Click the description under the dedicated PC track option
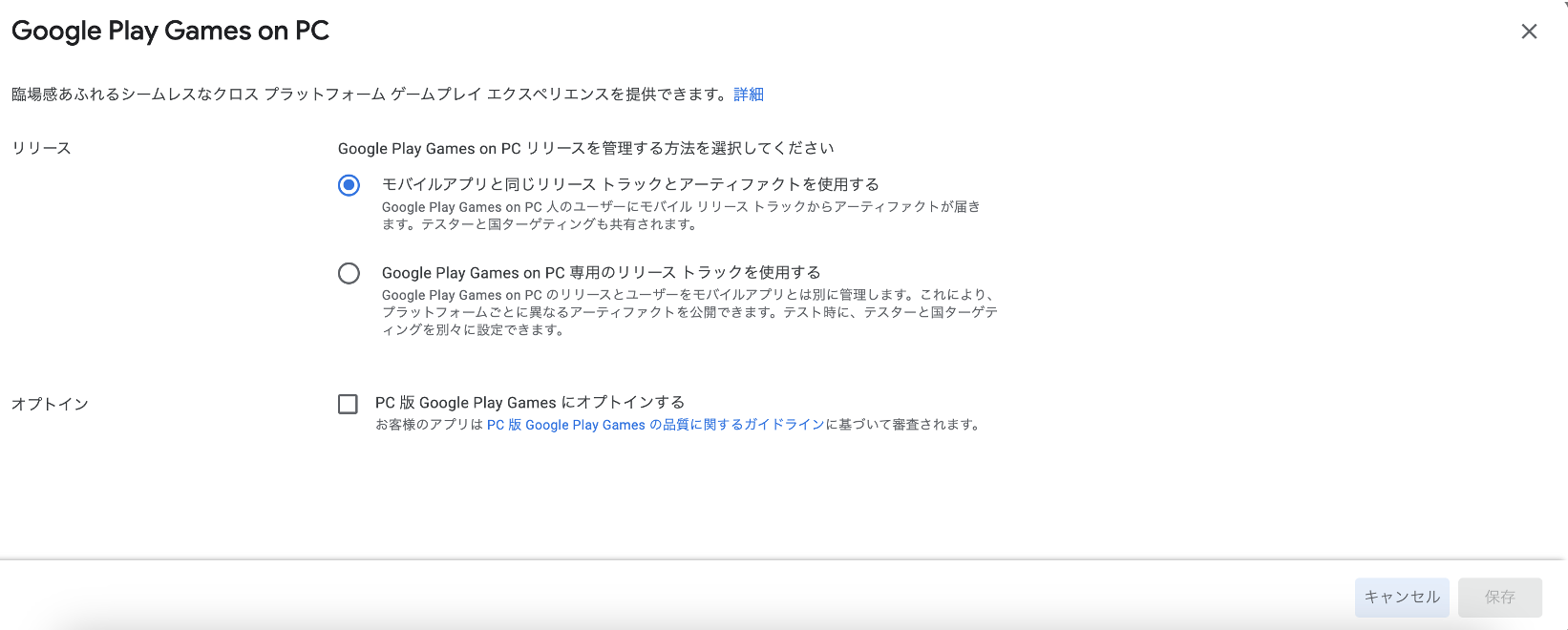This screenshot has width=1568, height=630. pyautogui.click(x=689, y=313)
